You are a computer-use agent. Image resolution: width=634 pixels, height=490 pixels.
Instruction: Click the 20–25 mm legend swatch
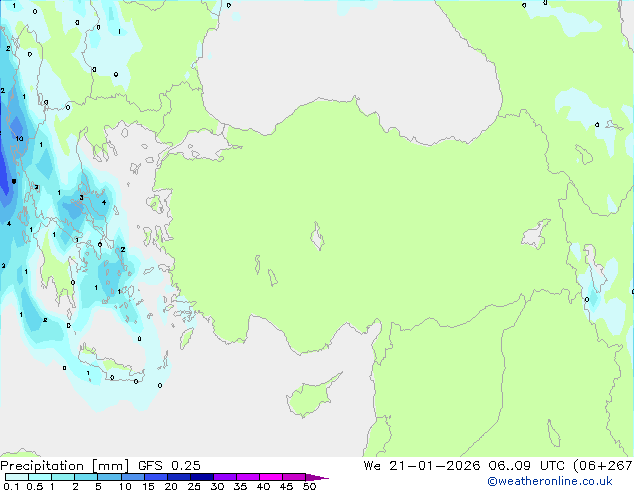tap(179, 477)
